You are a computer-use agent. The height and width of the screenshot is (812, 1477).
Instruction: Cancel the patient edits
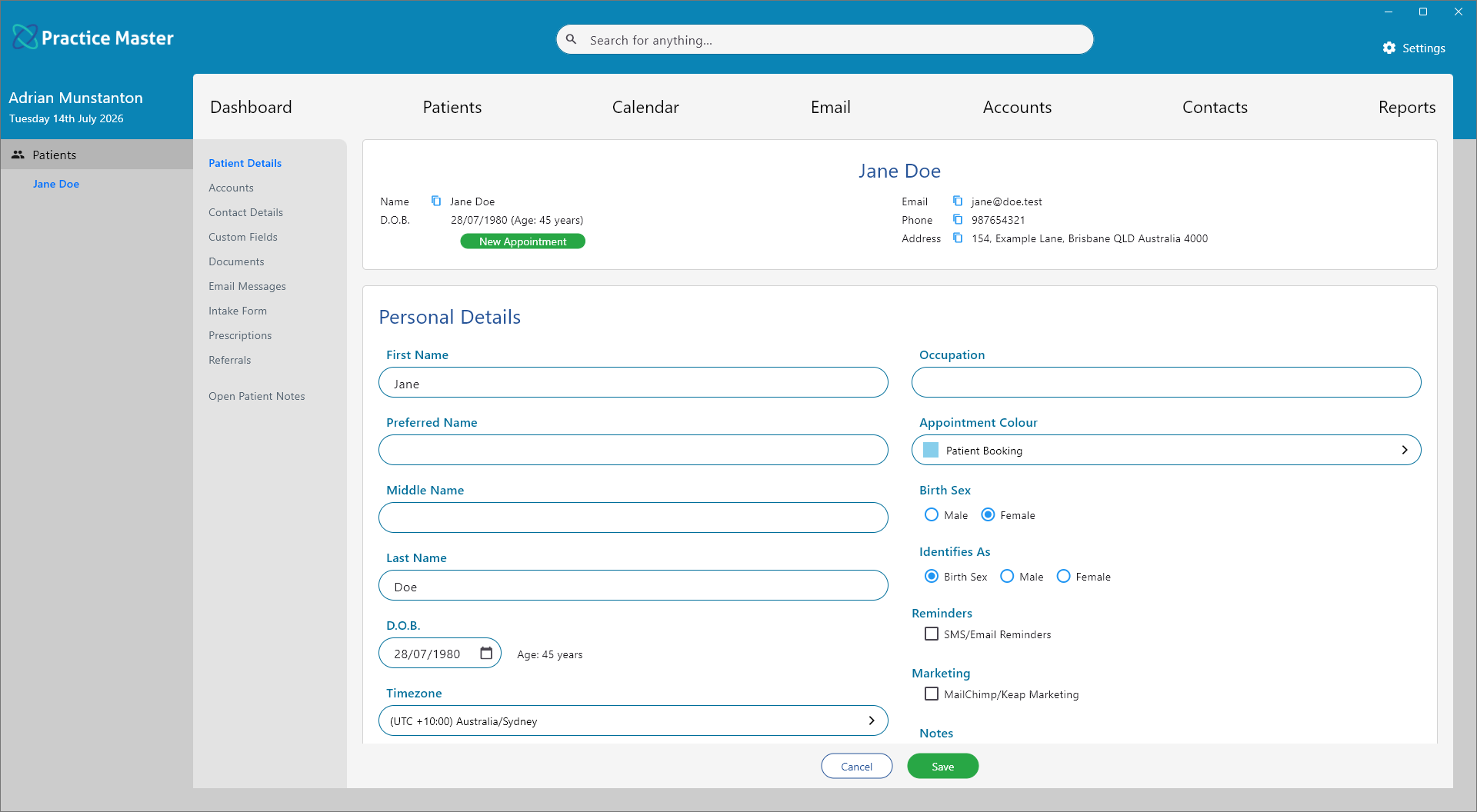(x=856, y=766)
